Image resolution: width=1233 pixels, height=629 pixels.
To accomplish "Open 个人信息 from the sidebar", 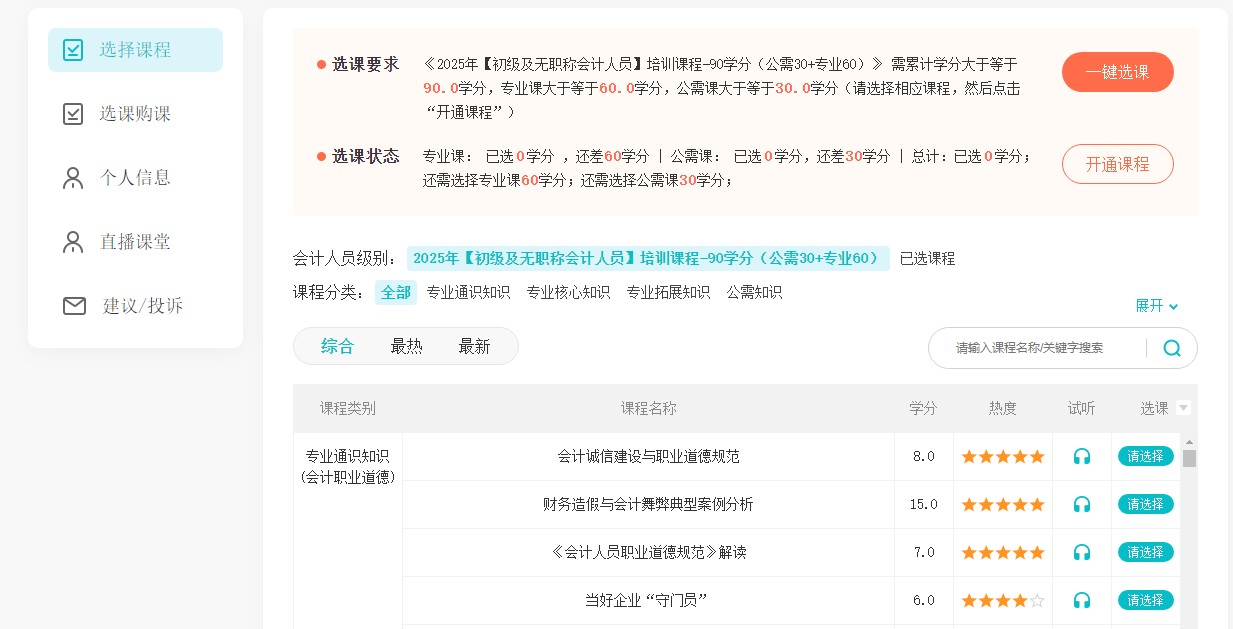I will coord(135,178).
